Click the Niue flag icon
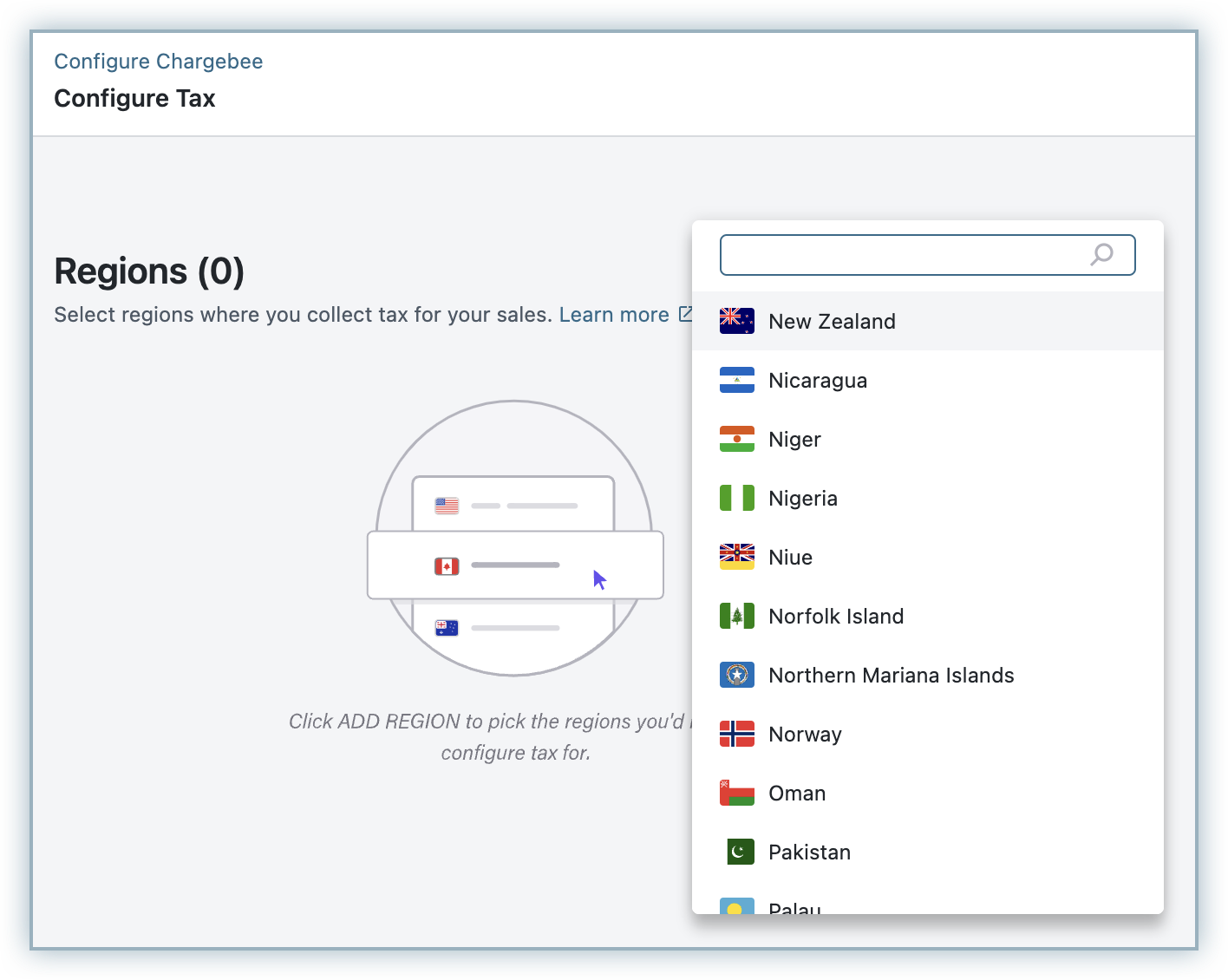 736,557
